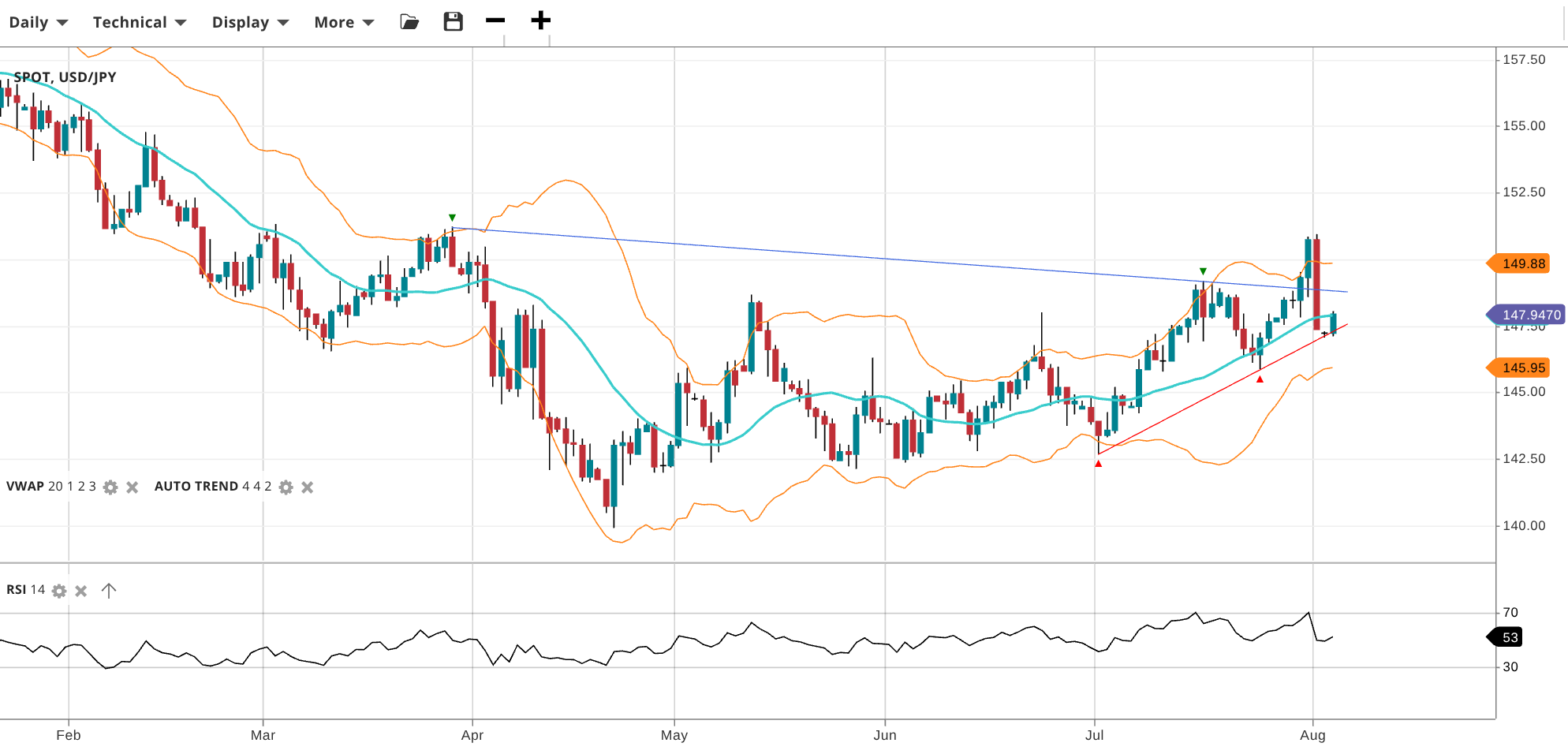The height and width of the screenshot is (754, 1568).
Task: Click the SPOT, USD/JPY chart title
Action: pos(65,77)
